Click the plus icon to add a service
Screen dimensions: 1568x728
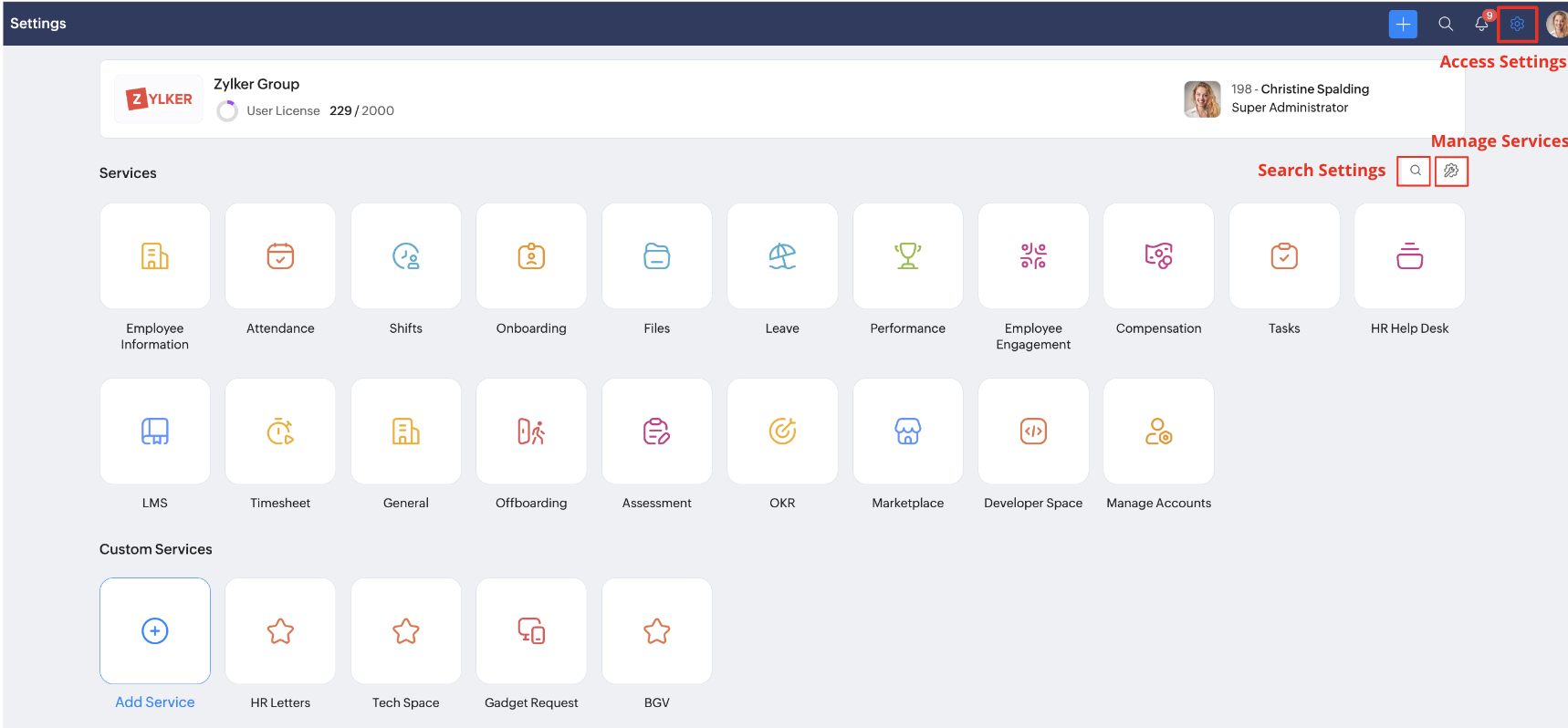155,631
